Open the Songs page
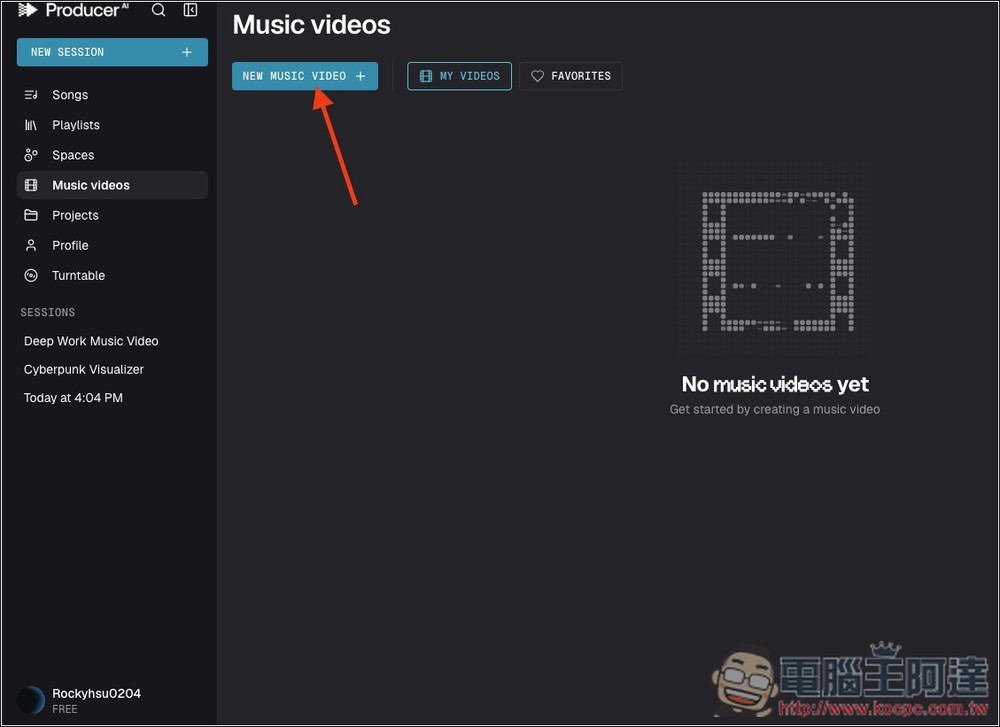The height and width of the screenshot is (727, 1000). click(112, 95)
